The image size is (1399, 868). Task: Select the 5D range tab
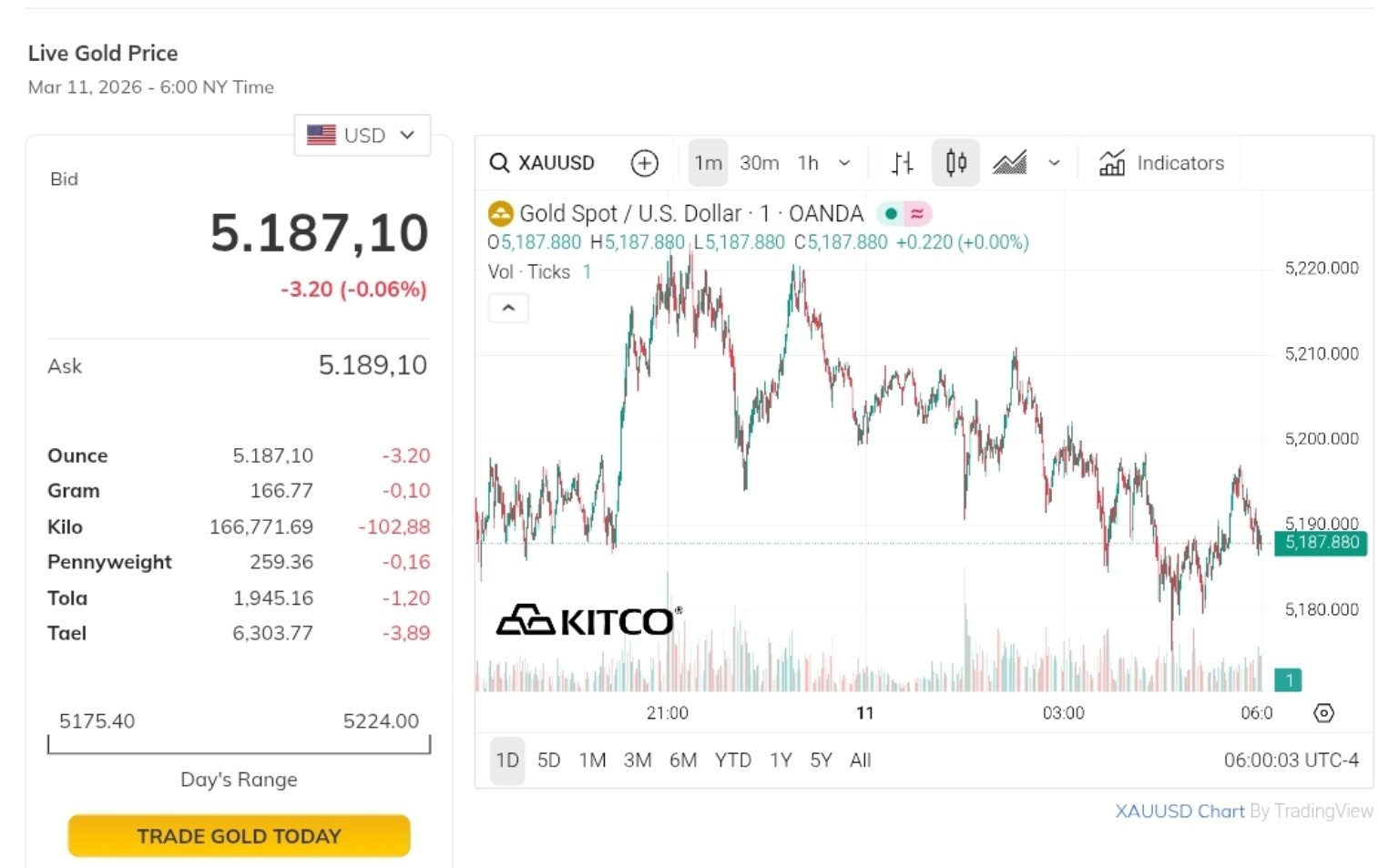pos(548,760)
